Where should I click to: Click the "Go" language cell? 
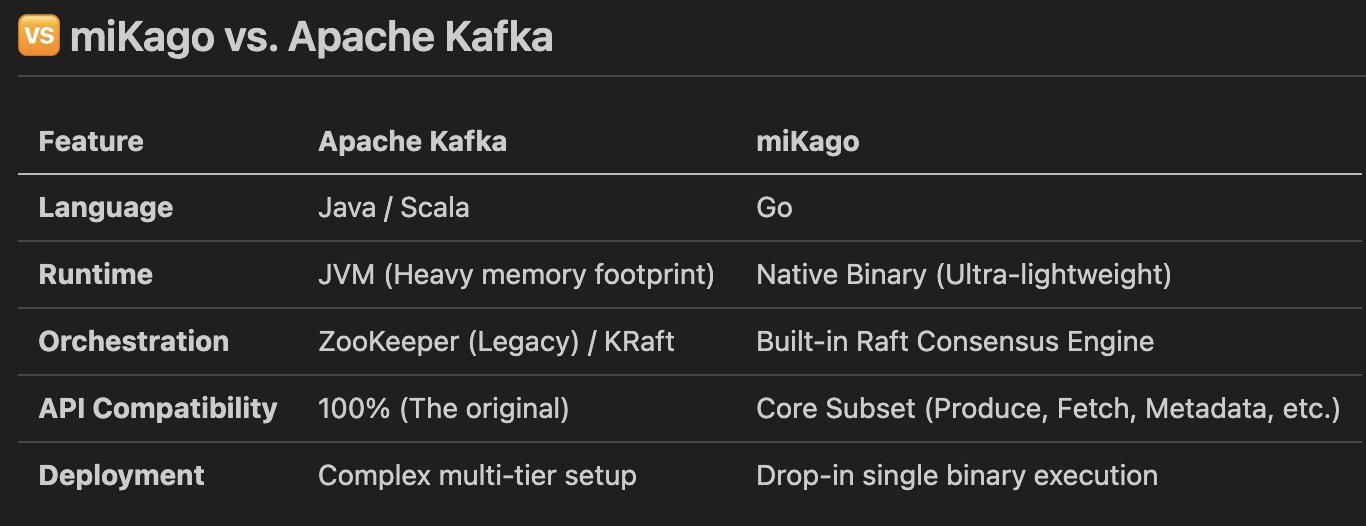pyautogui.click(x=774, y=208)
